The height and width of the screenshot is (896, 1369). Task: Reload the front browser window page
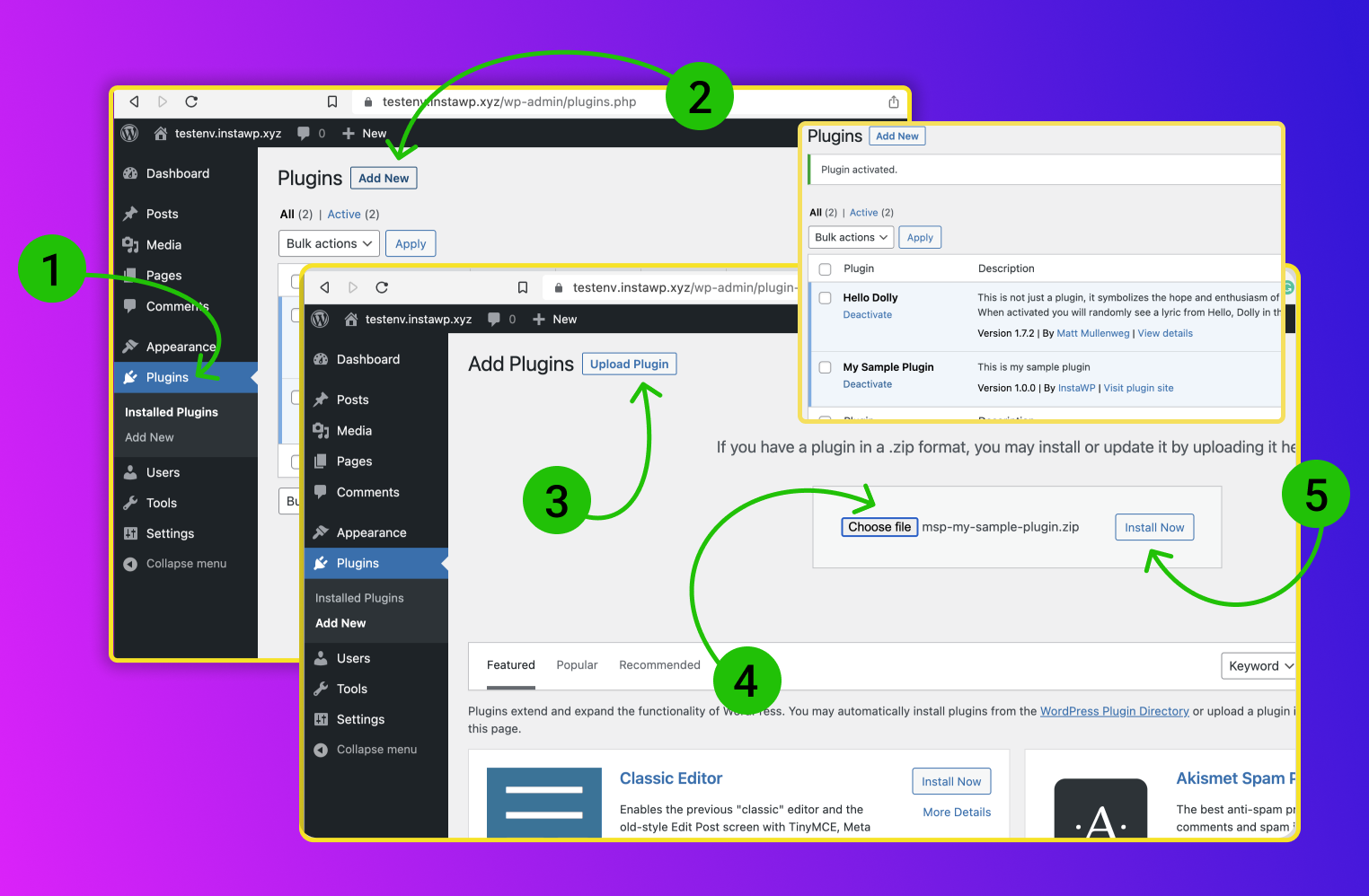tap(382, 287)
